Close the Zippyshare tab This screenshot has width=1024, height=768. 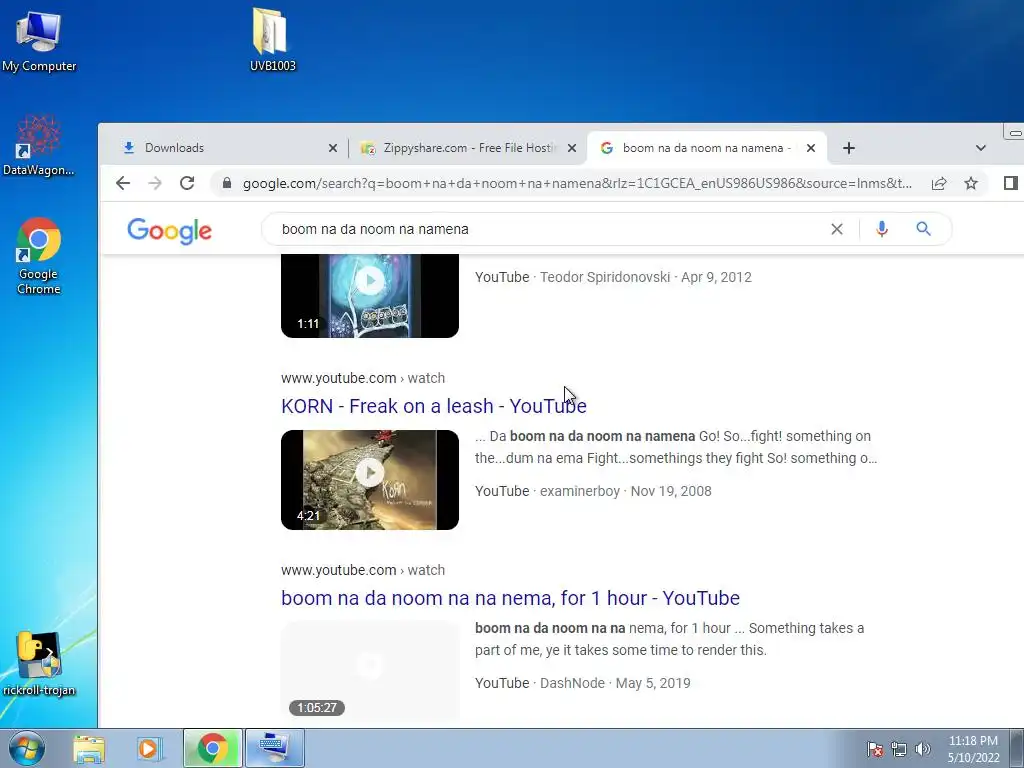tap(571, 148)
